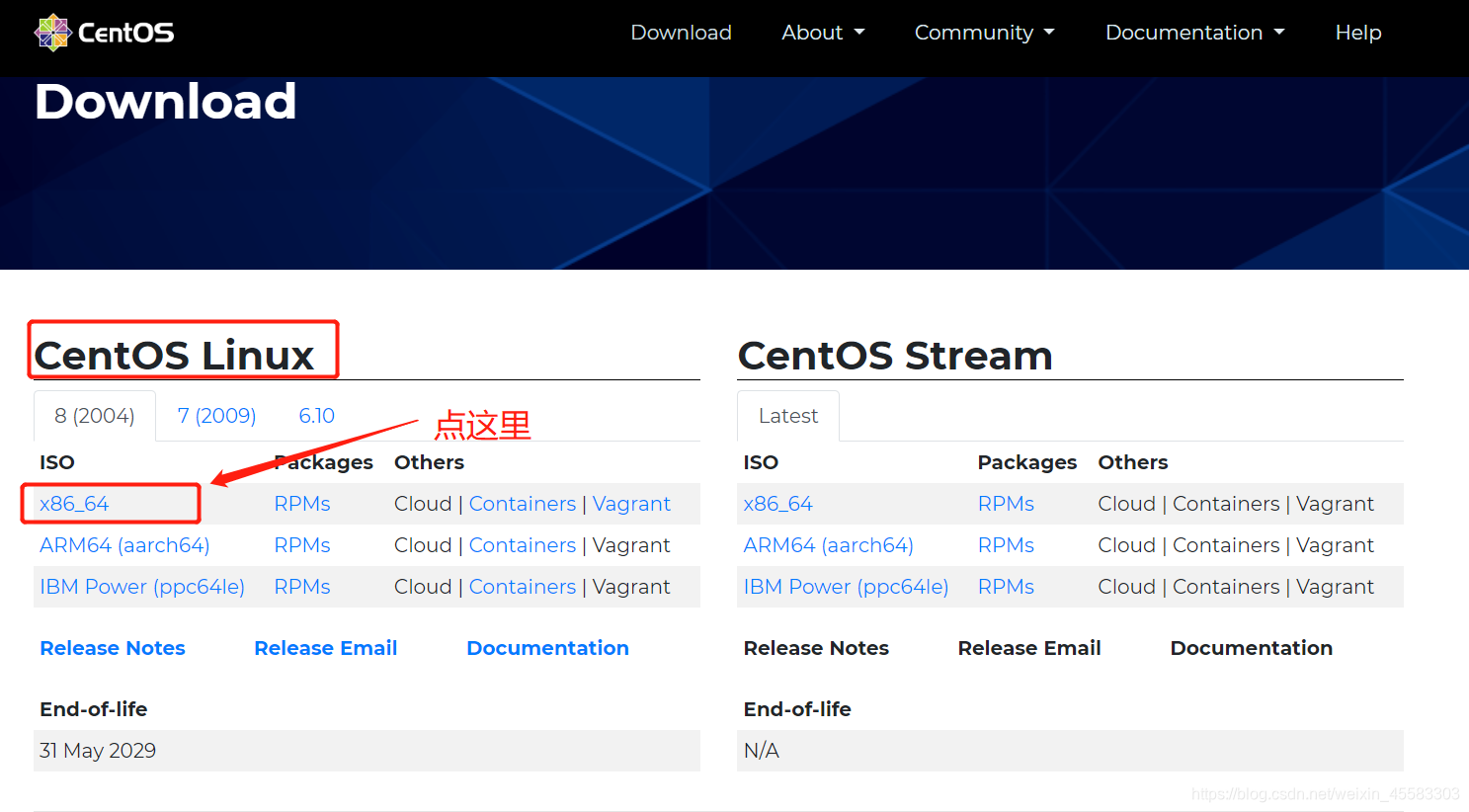The height and width of the screenshot is (812, 1469).
Task: Open RPMs for x86_64 in CentOS Stream
Action: click(1007, 504)
